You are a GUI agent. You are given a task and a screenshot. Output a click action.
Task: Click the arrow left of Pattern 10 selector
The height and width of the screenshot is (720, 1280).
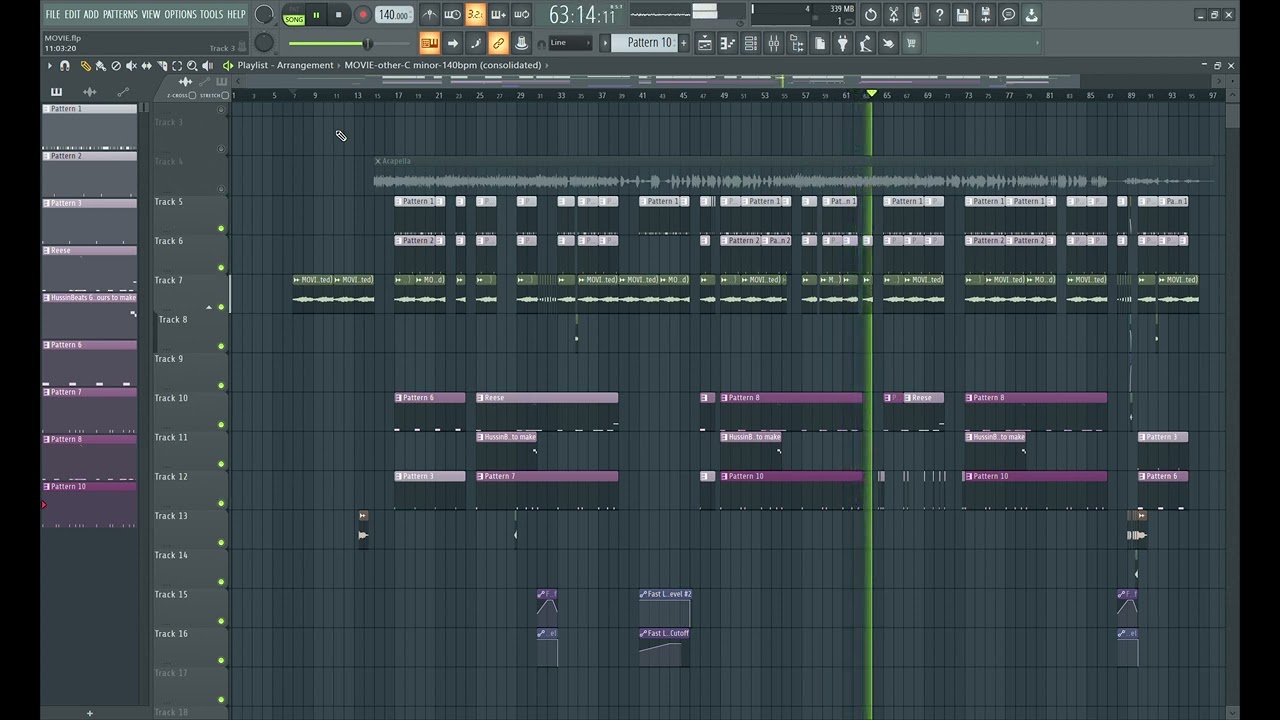point(604,43)
